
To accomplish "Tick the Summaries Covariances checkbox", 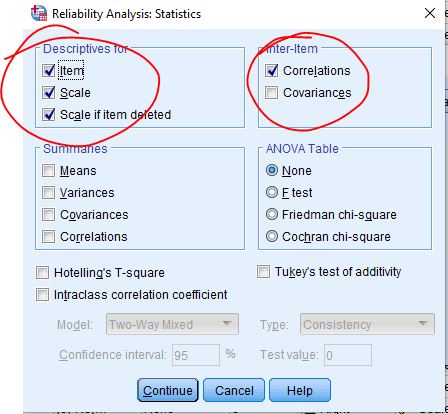I will pos(49,215).
